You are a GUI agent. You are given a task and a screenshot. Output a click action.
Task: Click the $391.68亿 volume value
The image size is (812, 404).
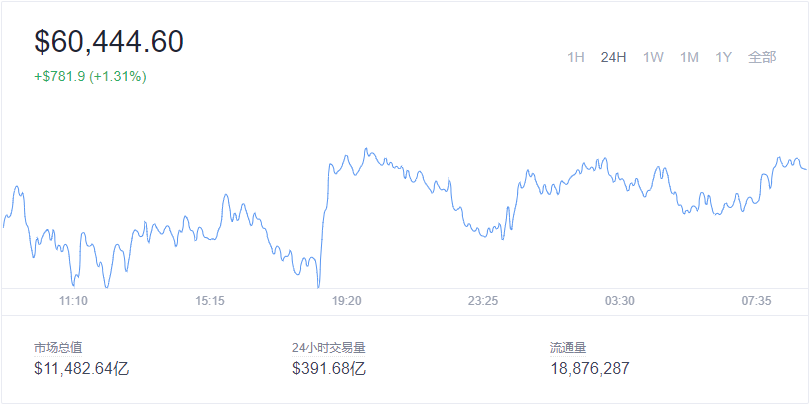click(x=329, y=368)
